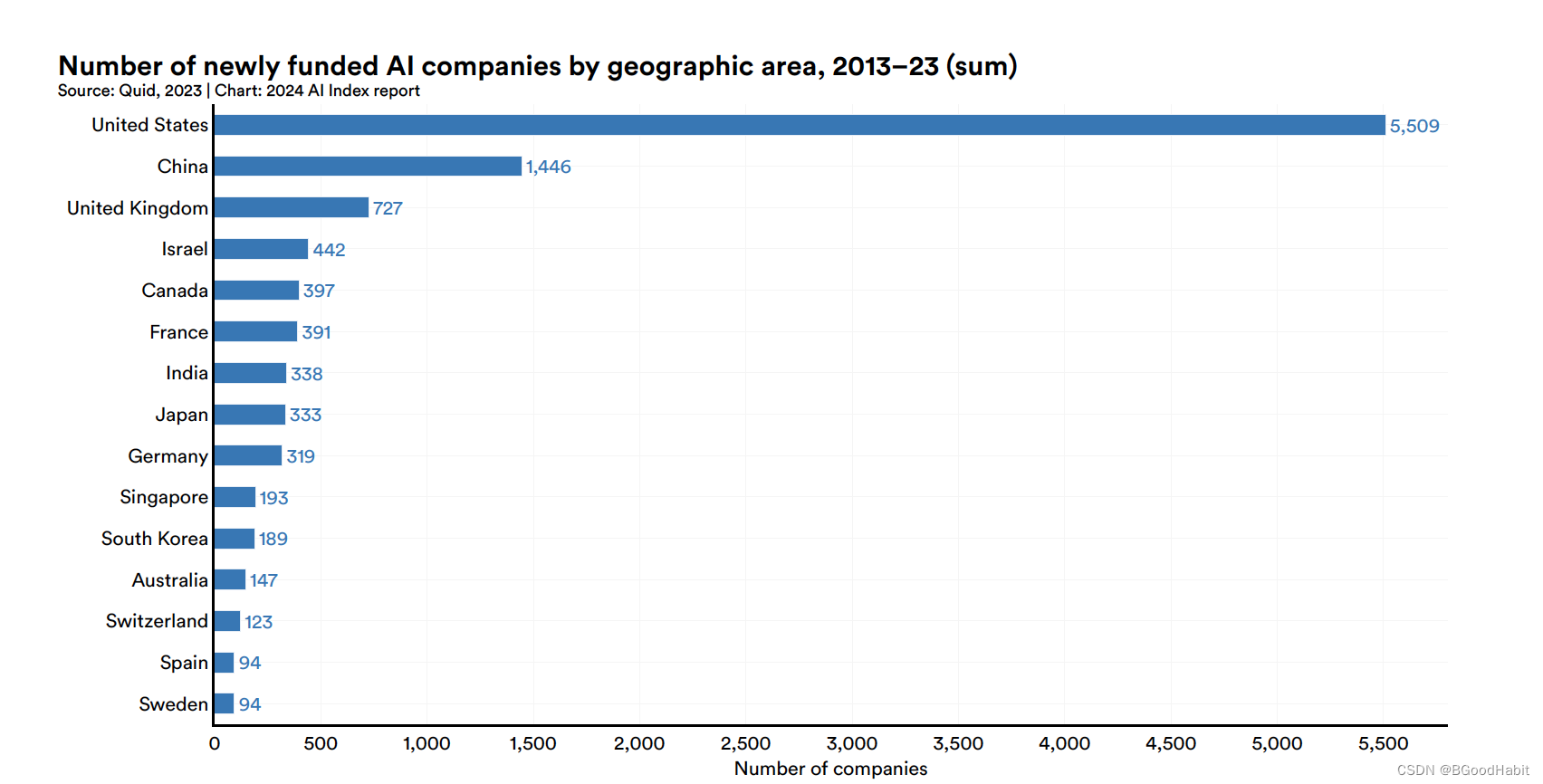
Task: Click the 5,509 value label
Action: pos(1414,126)
